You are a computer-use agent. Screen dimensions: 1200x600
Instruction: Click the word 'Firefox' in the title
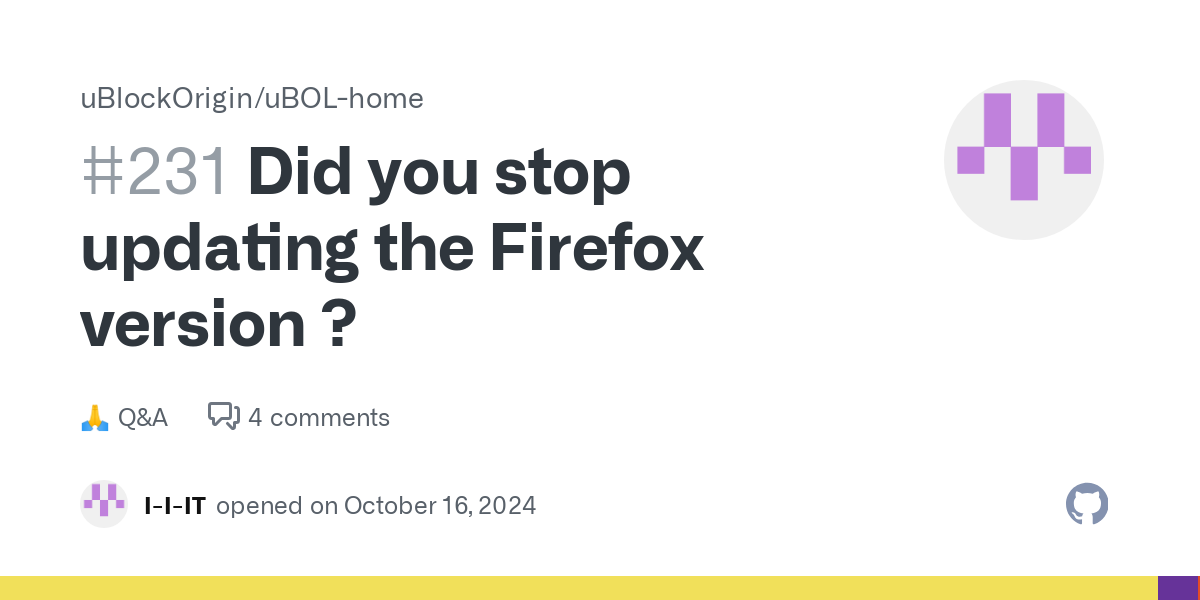click(x=597, y=250)
